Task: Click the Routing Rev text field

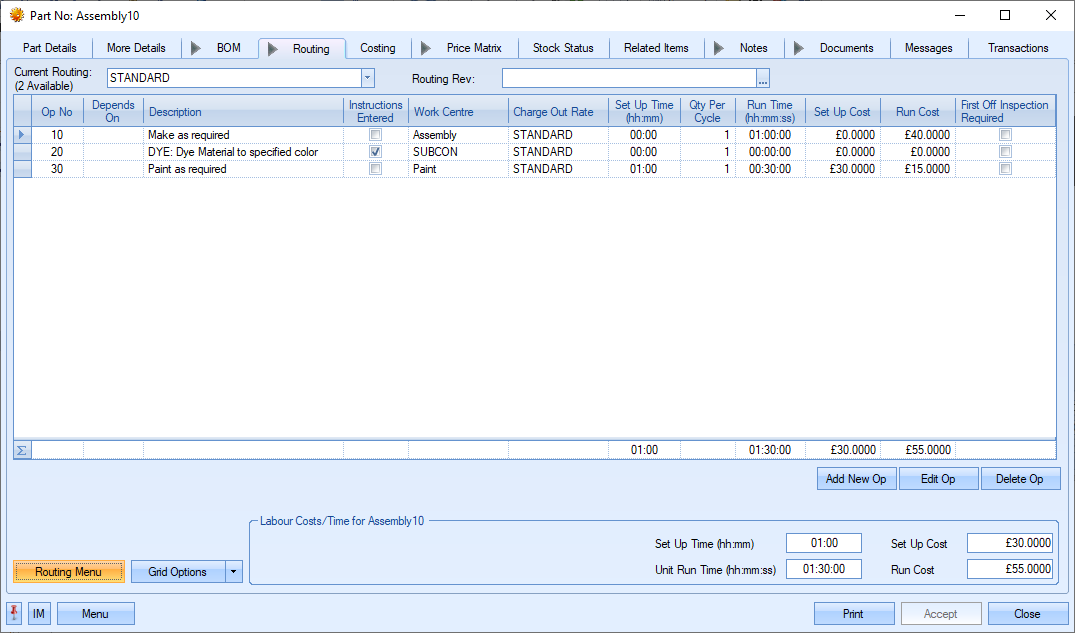Action: (x=628, y=78)
